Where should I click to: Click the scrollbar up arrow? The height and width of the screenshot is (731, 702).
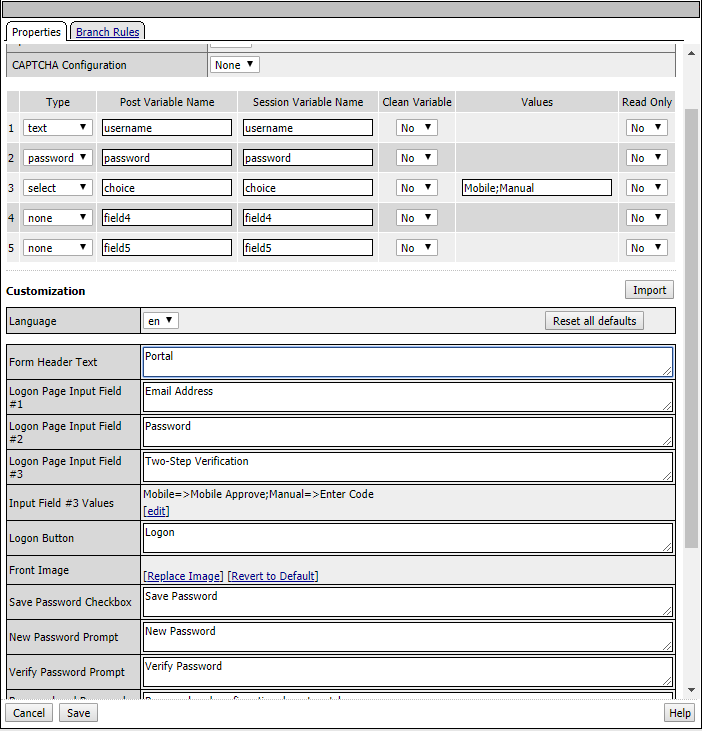click(691, 53)
